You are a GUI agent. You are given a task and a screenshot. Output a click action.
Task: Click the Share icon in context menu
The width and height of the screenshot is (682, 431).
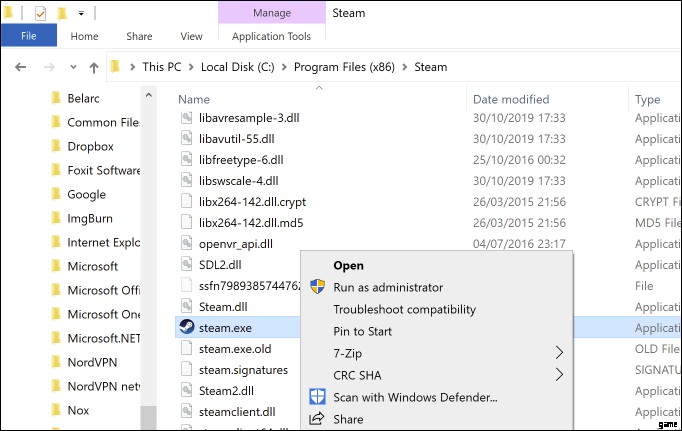click(318, 419)
